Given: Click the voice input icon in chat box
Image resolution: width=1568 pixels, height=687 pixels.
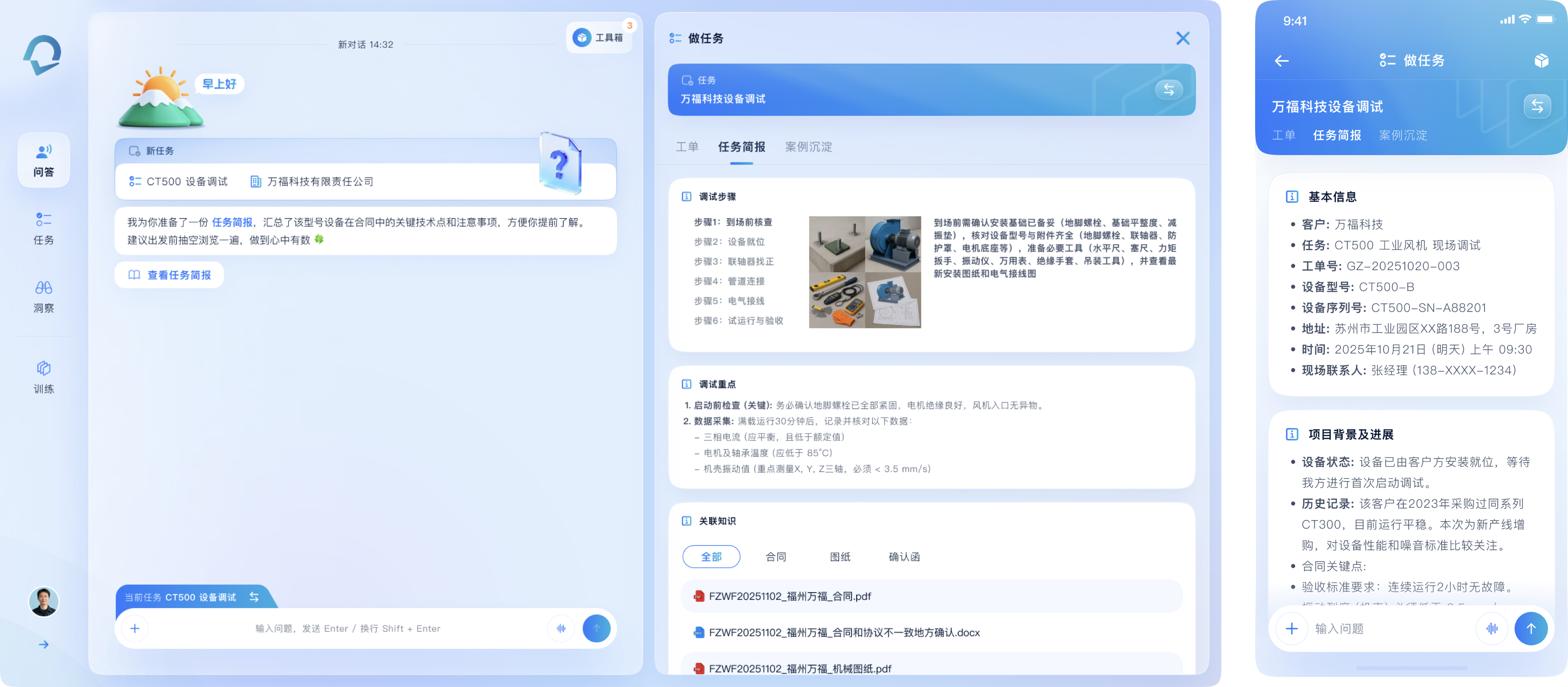Looking at the screenshot, I should pos(561,628).
